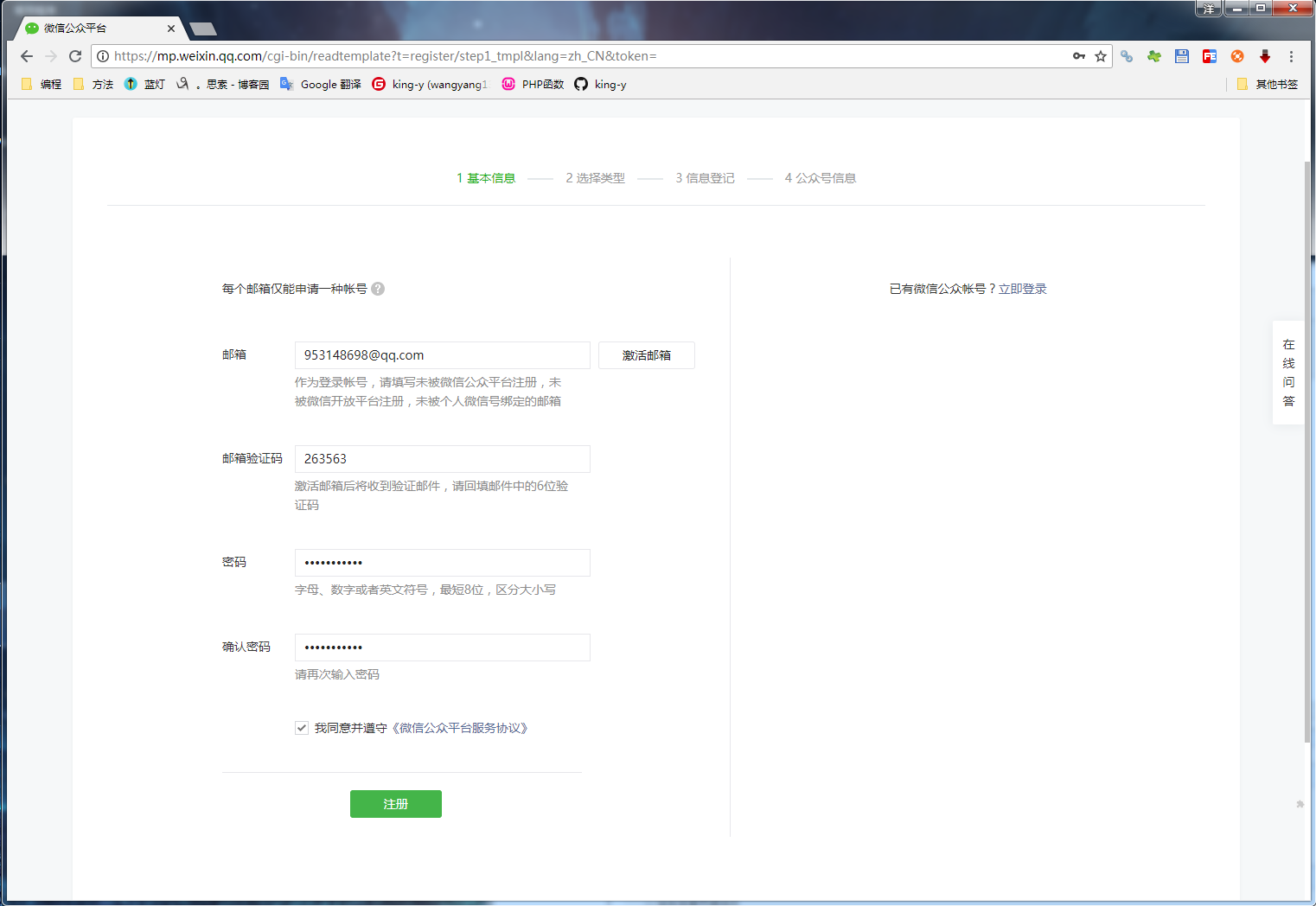Click the 邮箱 input field
The width and height of the screenshot is (1316, 906).
[443, 355]
